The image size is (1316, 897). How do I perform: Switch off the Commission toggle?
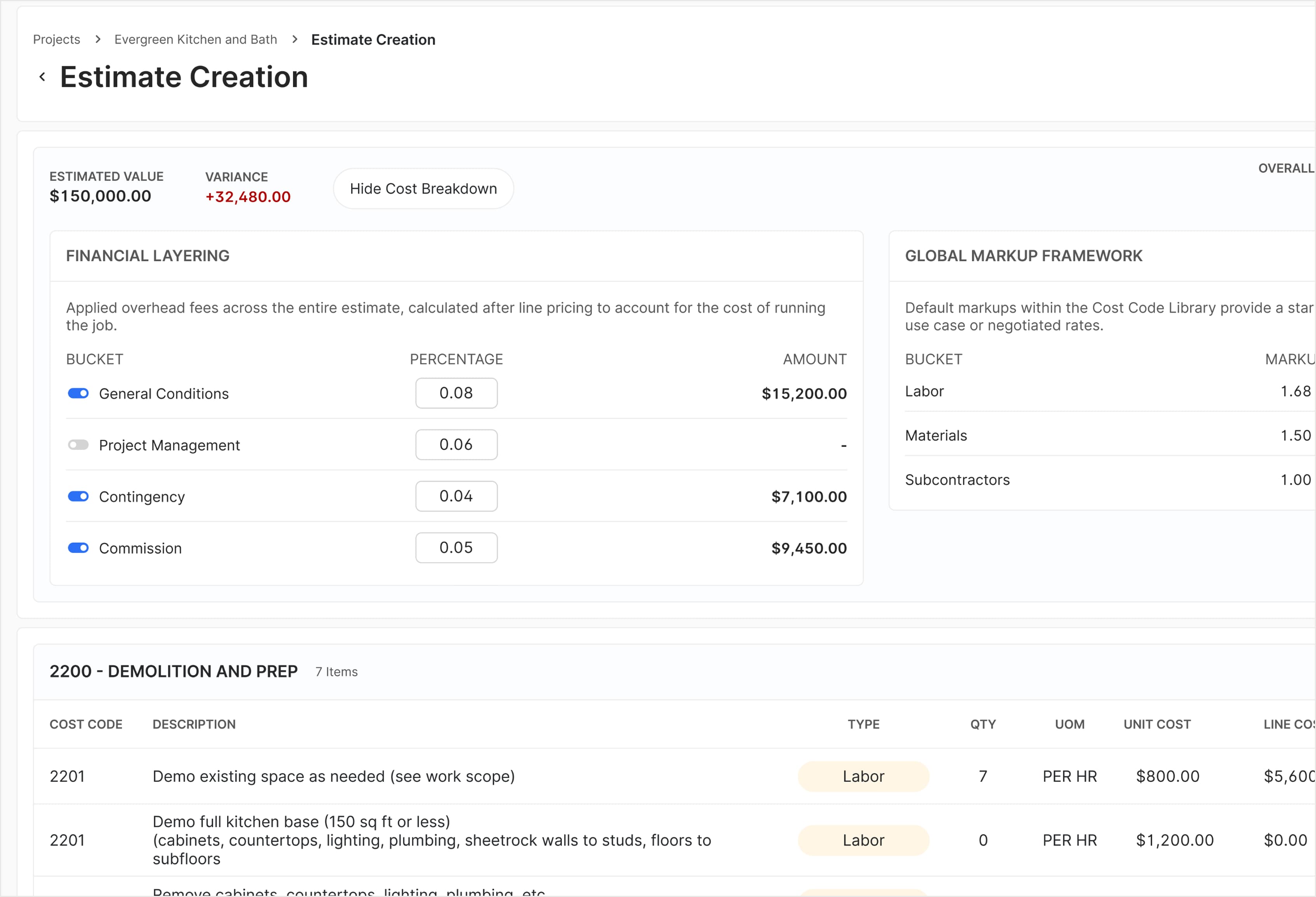78,547
